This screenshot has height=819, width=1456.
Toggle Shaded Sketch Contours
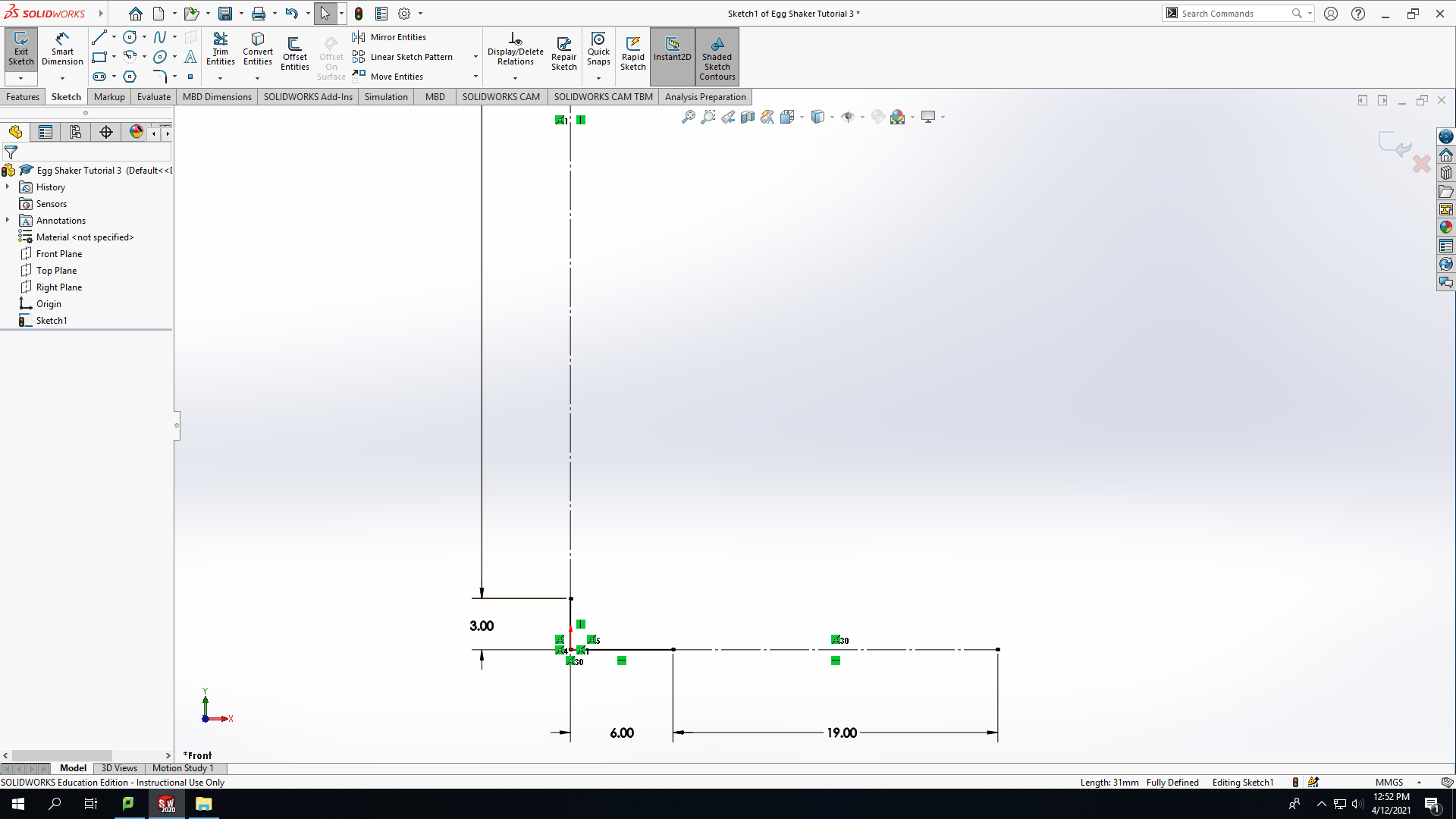(717, 57)
